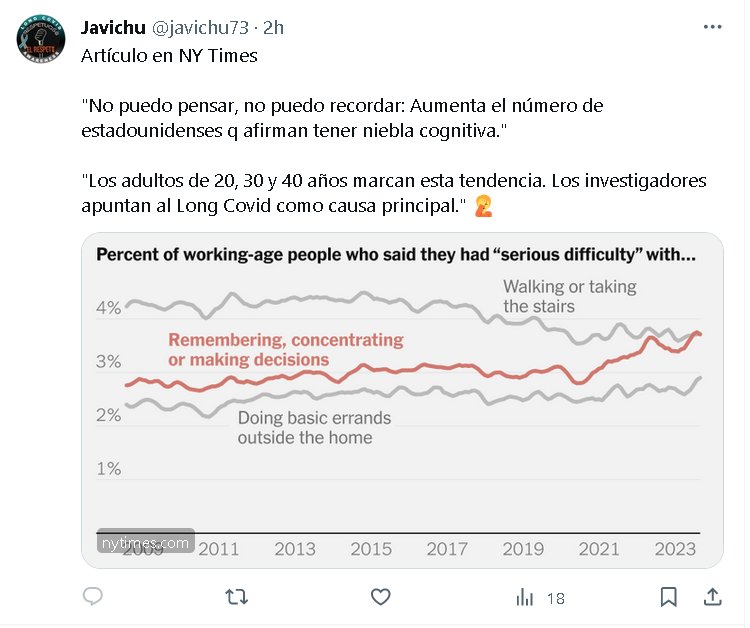
Task: Like the tweet with the heart icon
Action: point(380,597)
